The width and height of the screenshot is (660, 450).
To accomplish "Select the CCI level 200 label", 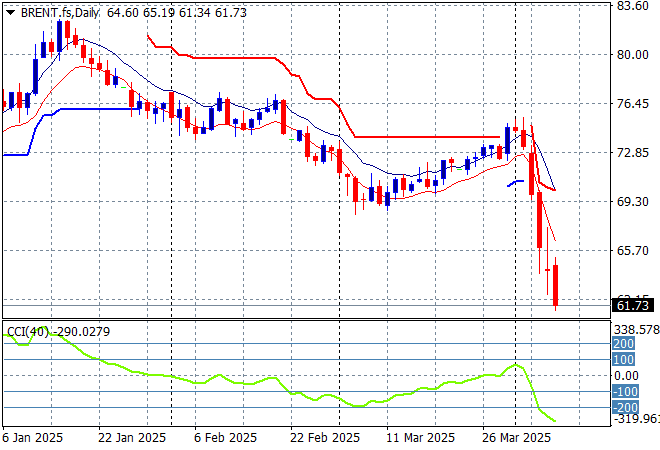I will pos(623,344).
